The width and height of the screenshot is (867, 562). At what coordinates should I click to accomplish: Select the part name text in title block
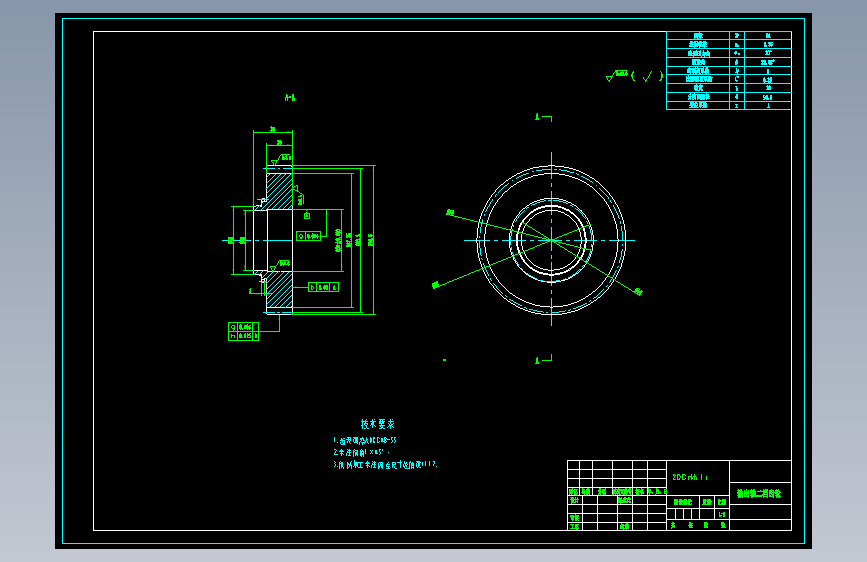click(759, 493)
